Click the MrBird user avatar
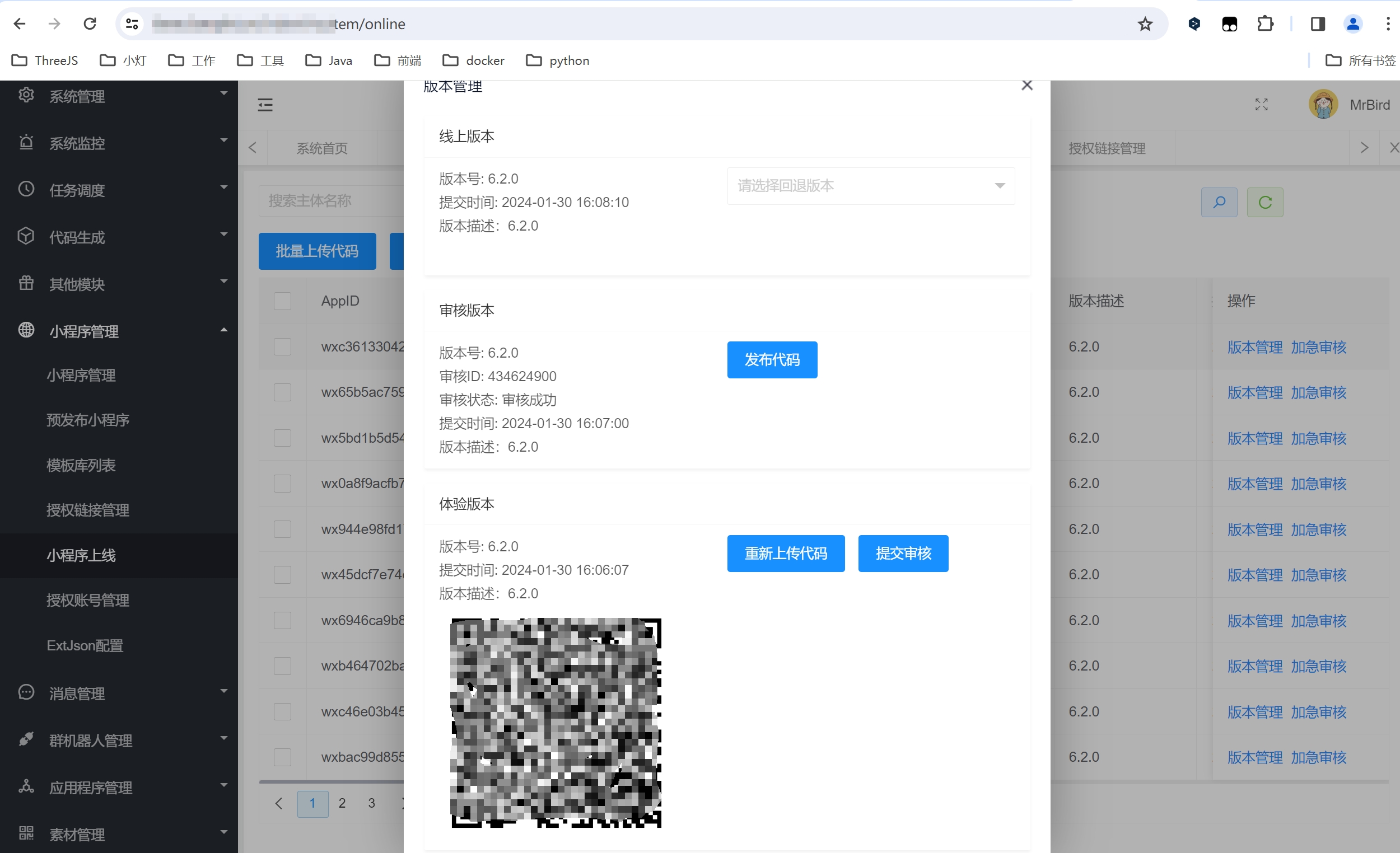1400x853 pixels. (1323, 105)
